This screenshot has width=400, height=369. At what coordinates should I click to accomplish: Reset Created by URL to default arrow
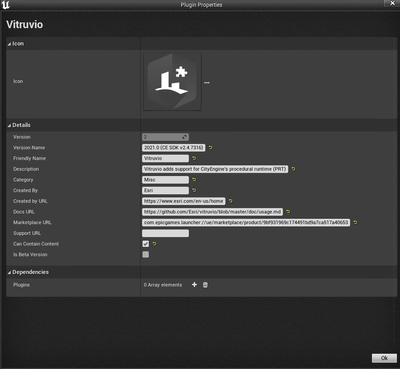click(x=230, y=201)
